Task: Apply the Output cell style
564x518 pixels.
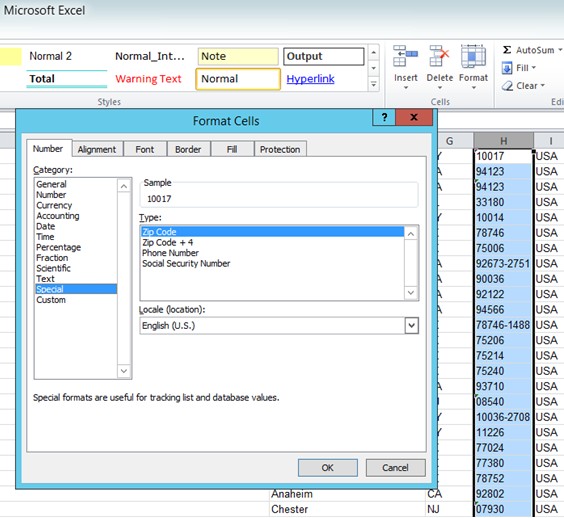Action: pos(324,56)
